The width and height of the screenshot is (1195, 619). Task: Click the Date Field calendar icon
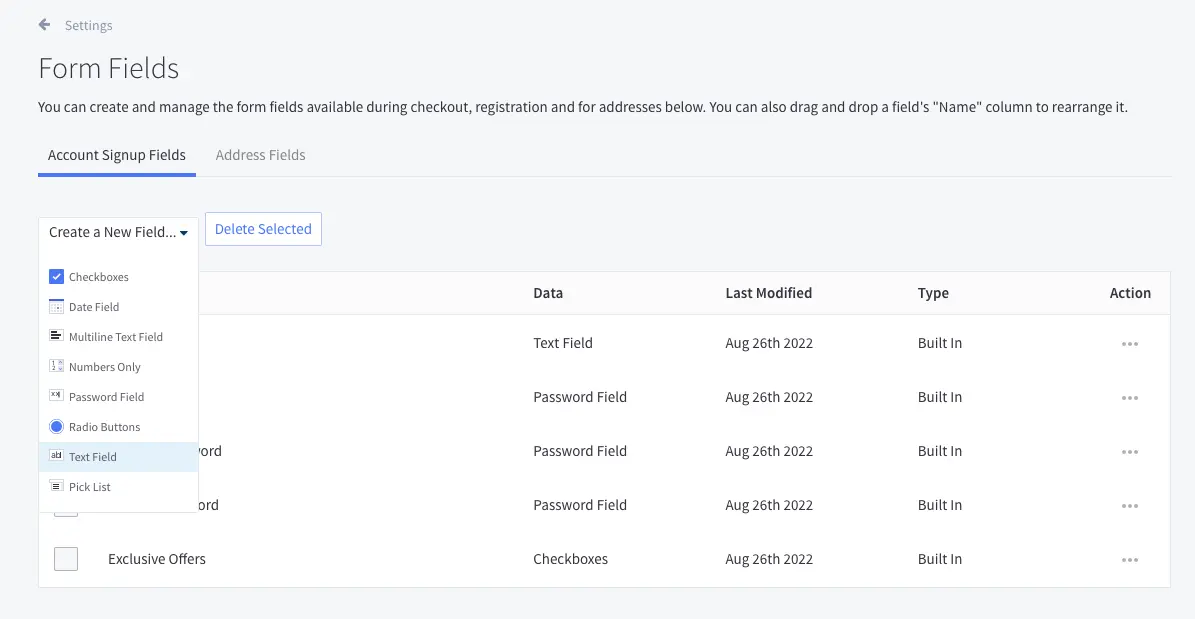click(x=57, y=307)
